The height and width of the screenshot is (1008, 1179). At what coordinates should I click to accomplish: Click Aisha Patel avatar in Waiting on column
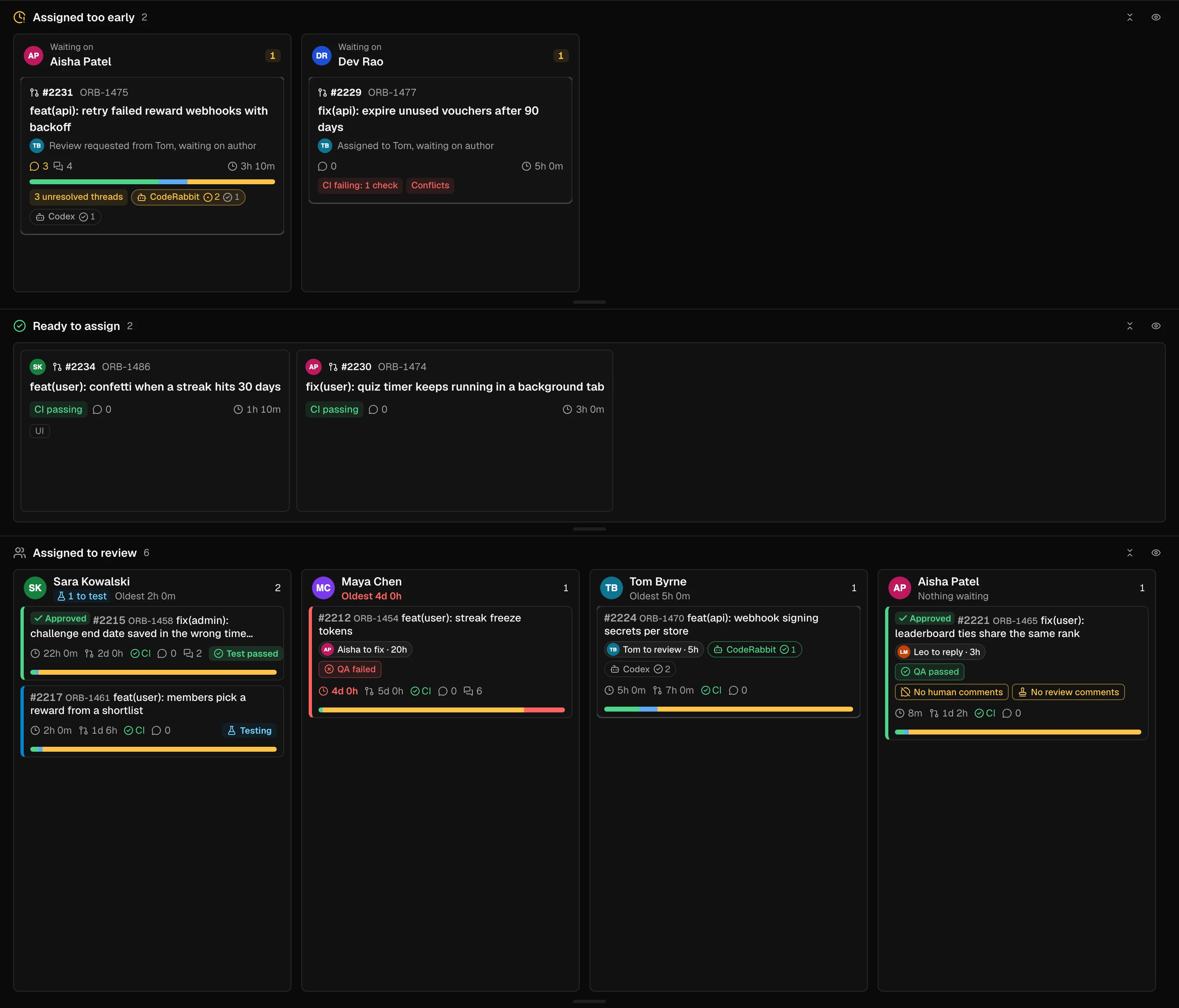coord(34,55)
